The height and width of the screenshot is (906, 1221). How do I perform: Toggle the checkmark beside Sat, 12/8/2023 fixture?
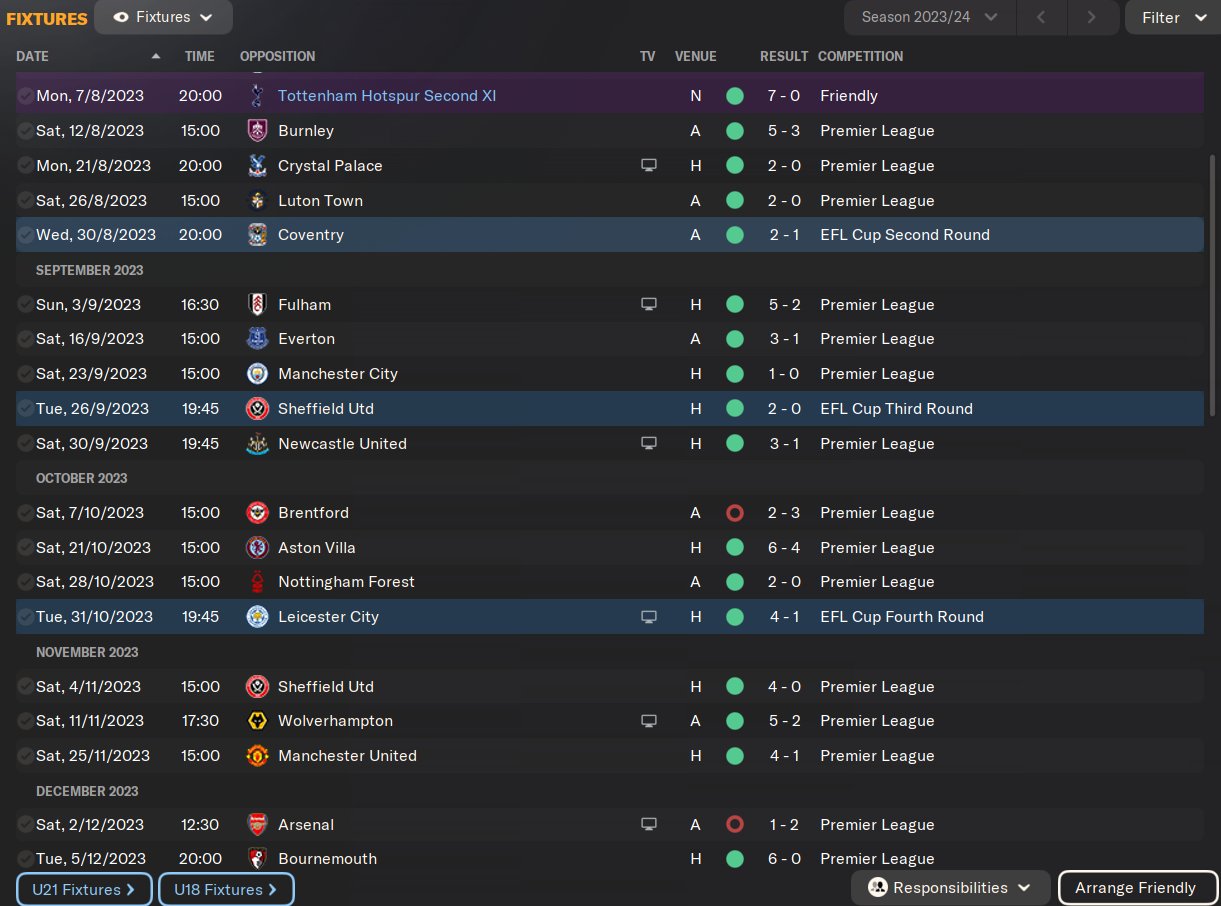tap(25, 131)
